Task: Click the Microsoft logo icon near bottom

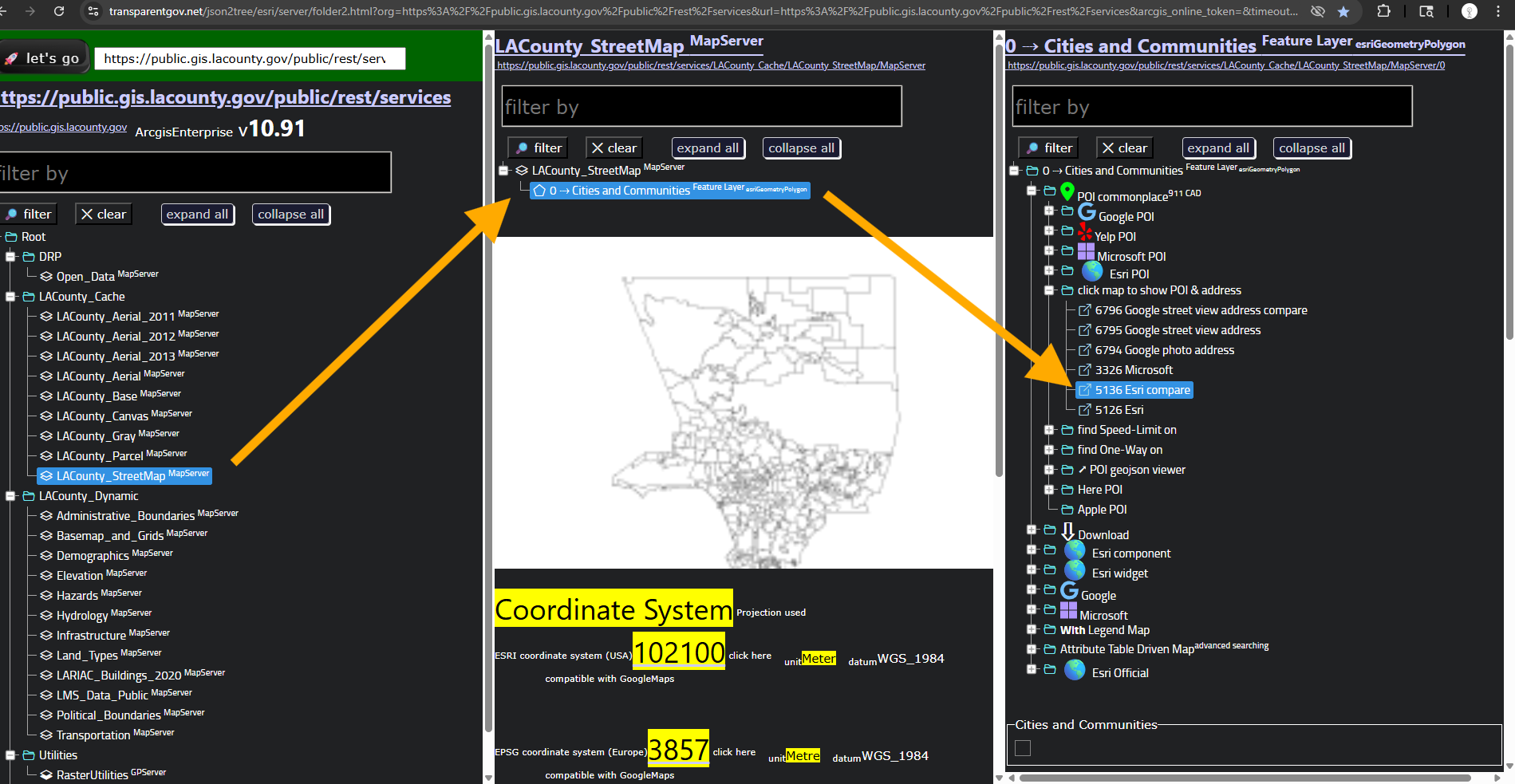Action: (x=1068, y=611)
